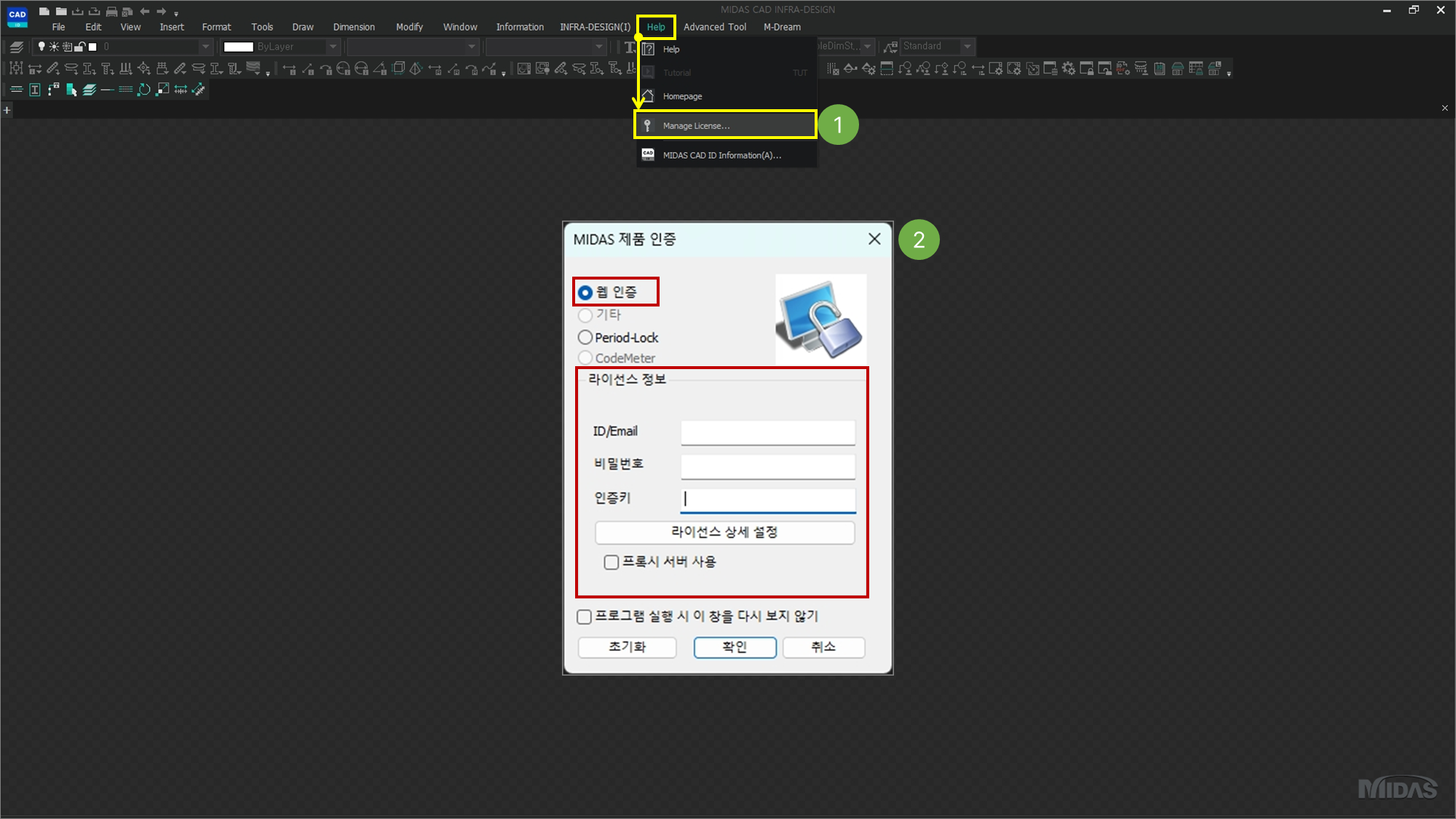Choose Manage License... from Help menu
Image resolution: width=1456 pixels, height=819 pixels.
[x=726, y=125]
